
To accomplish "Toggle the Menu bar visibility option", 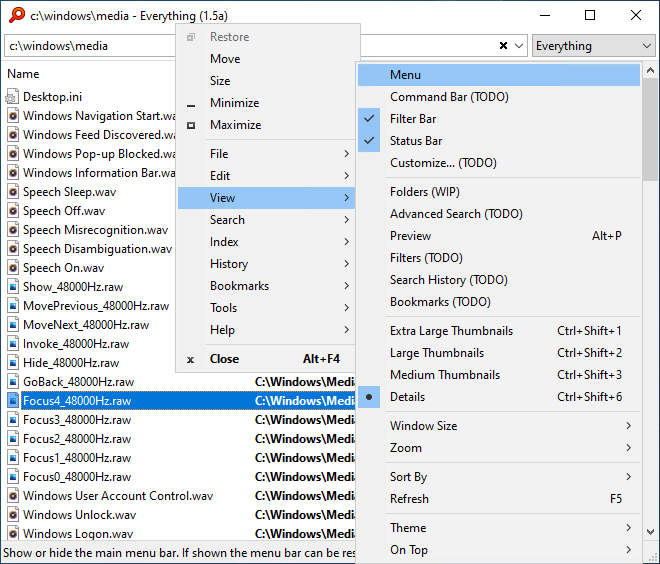I will coord(499,75).
